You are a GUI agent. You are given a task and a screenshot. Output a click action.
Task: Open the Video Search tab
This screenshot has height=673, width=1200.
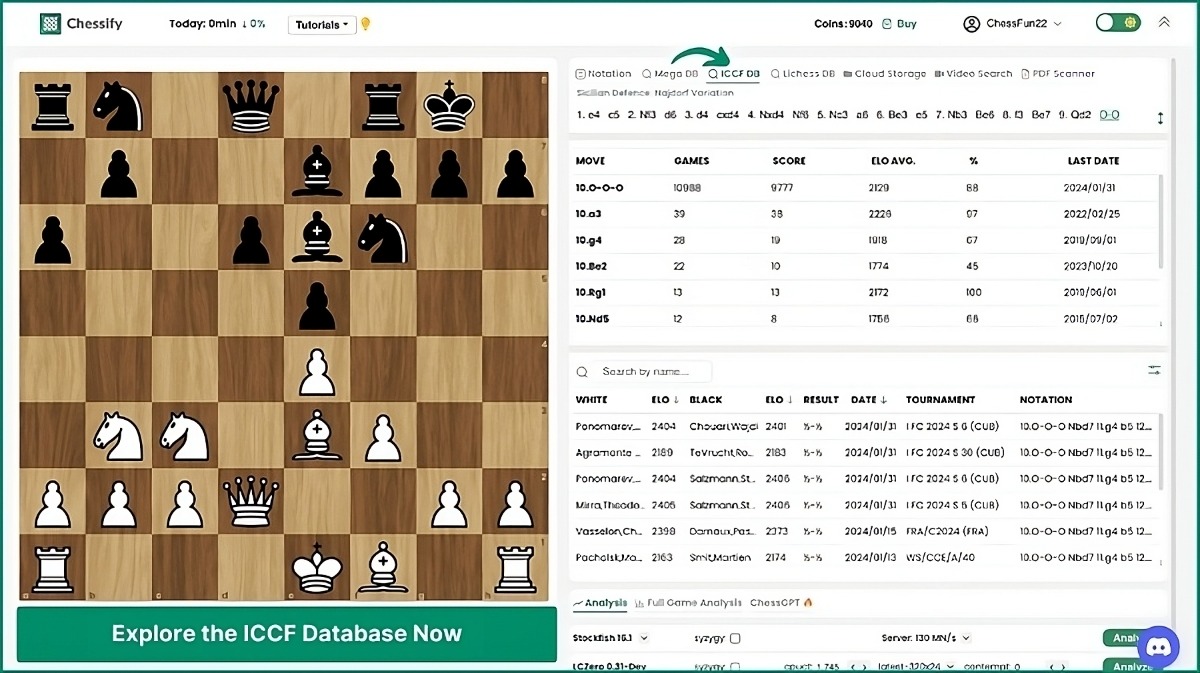(973, 74)
